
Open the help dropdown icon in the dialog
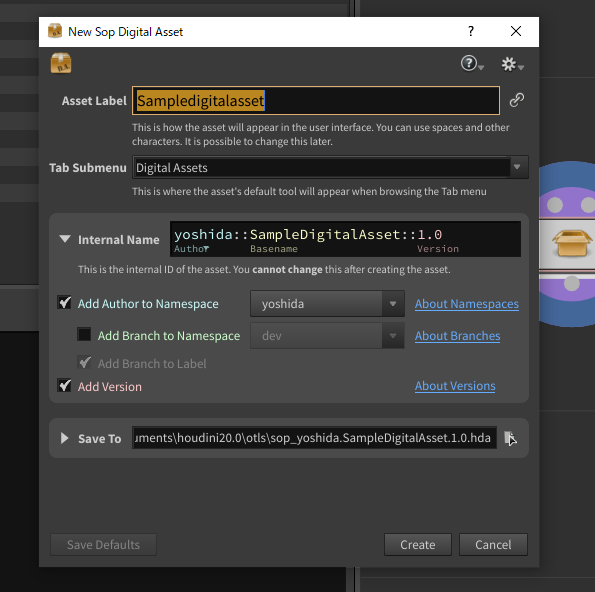click(x=472, y=63)
